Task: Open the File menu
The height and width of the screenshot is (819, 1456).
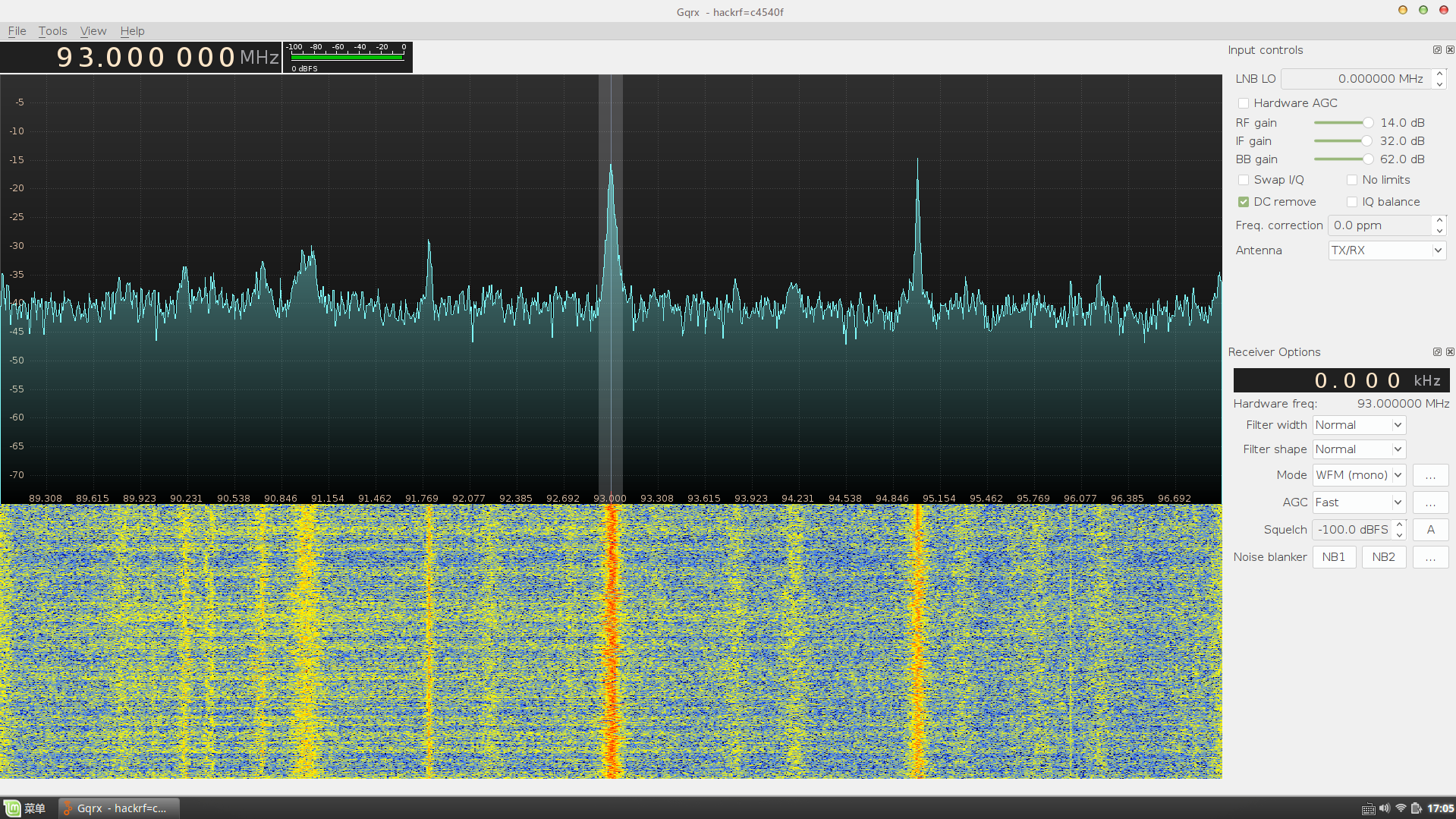Action: click(x=17, y=31)
